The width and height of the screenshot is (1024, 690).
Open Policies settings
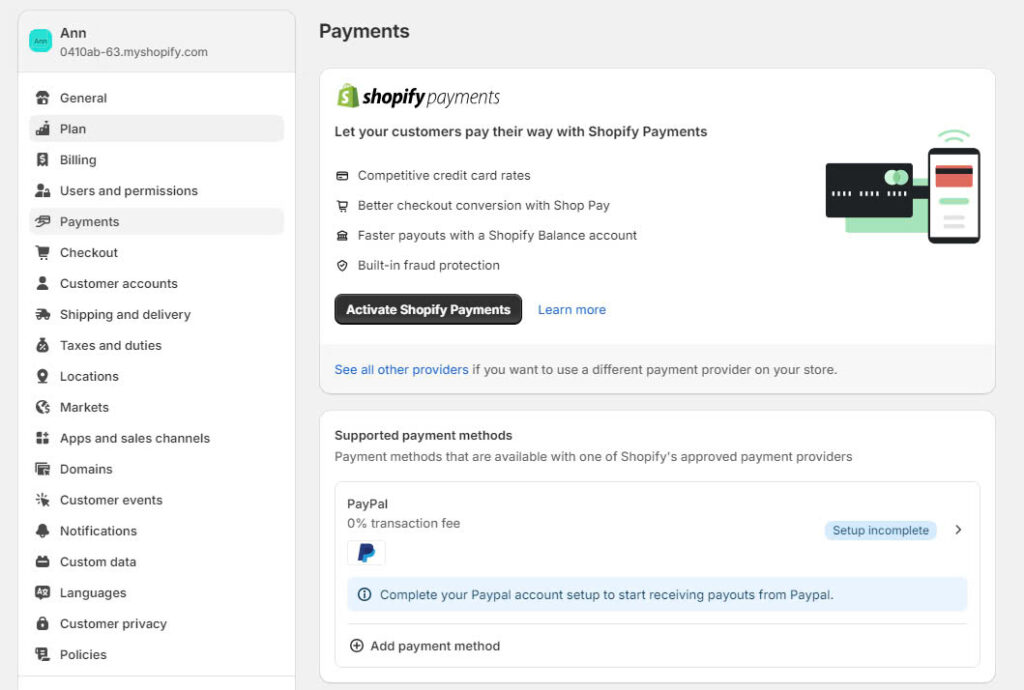(157, 654)
